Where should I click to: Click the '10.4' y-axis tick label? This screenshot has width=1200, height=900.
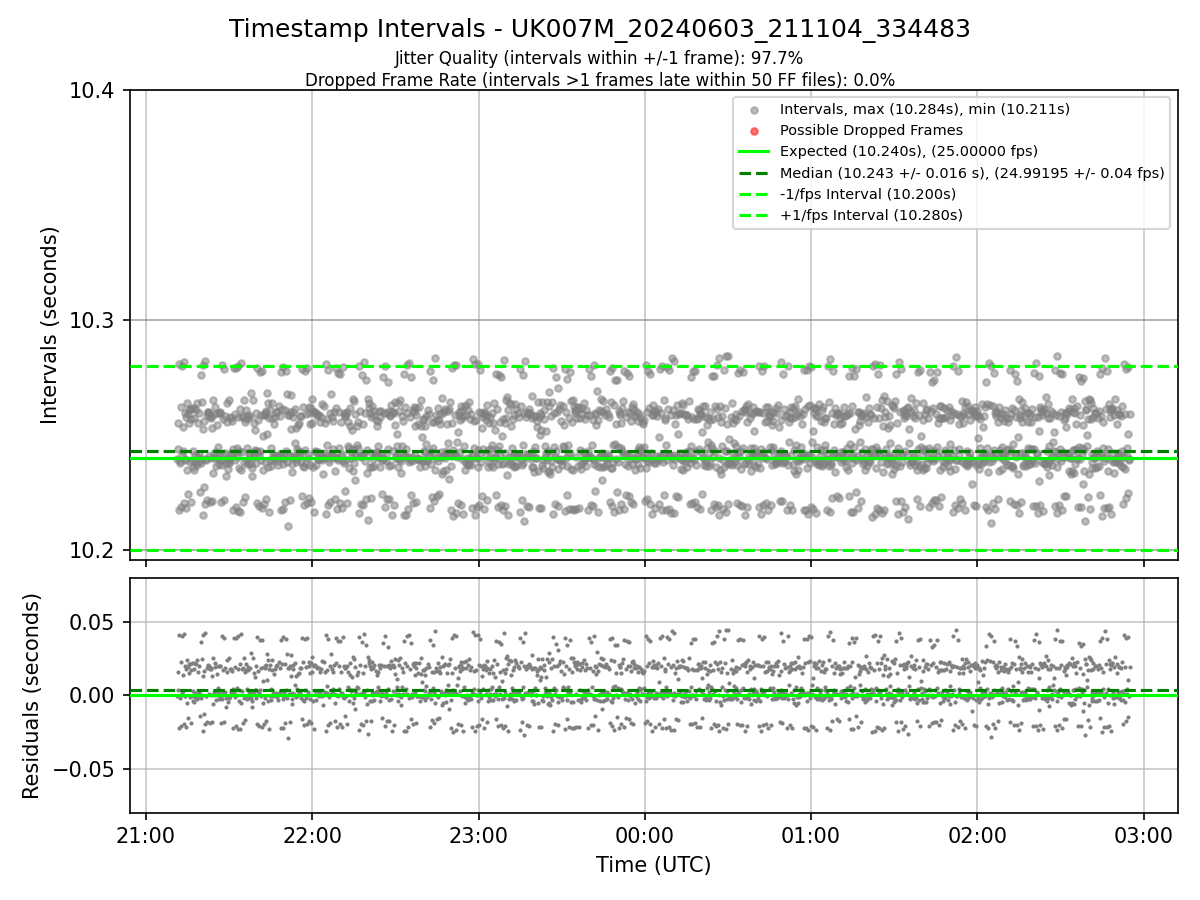[x=94, y=91]
